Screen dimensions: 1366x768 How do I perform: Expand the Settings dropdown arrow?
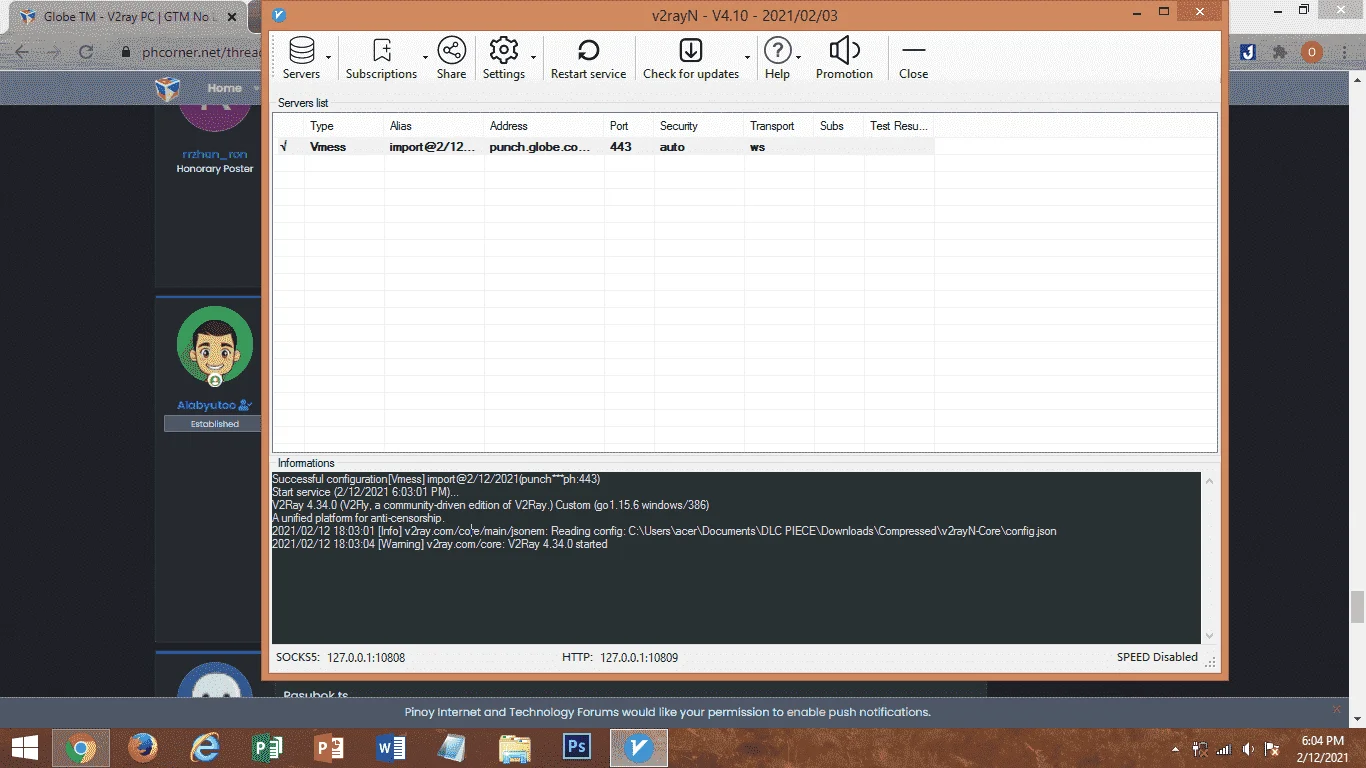point(533,58)
